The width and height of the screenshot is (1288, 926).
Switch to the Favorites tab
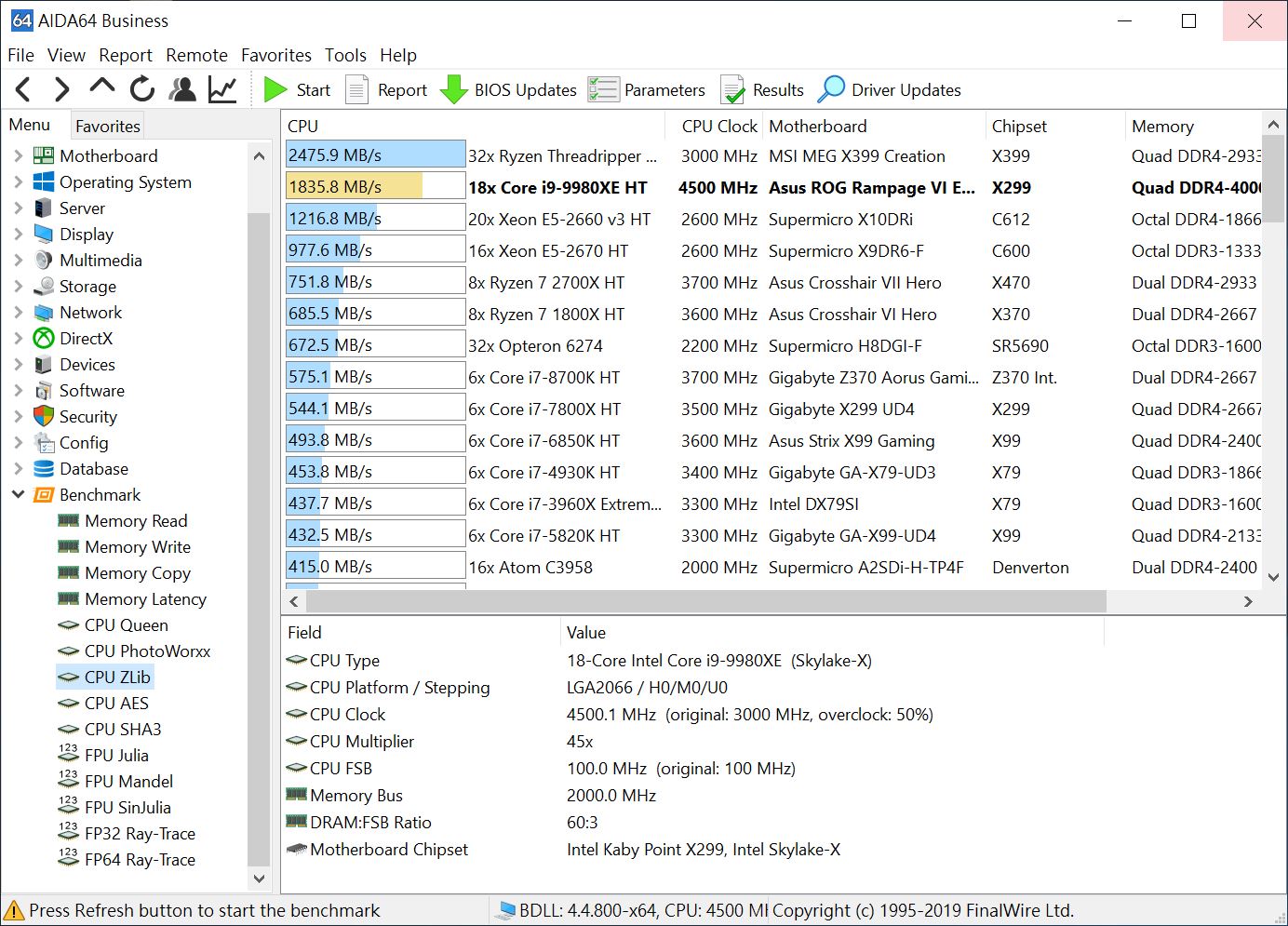point(108,126)
